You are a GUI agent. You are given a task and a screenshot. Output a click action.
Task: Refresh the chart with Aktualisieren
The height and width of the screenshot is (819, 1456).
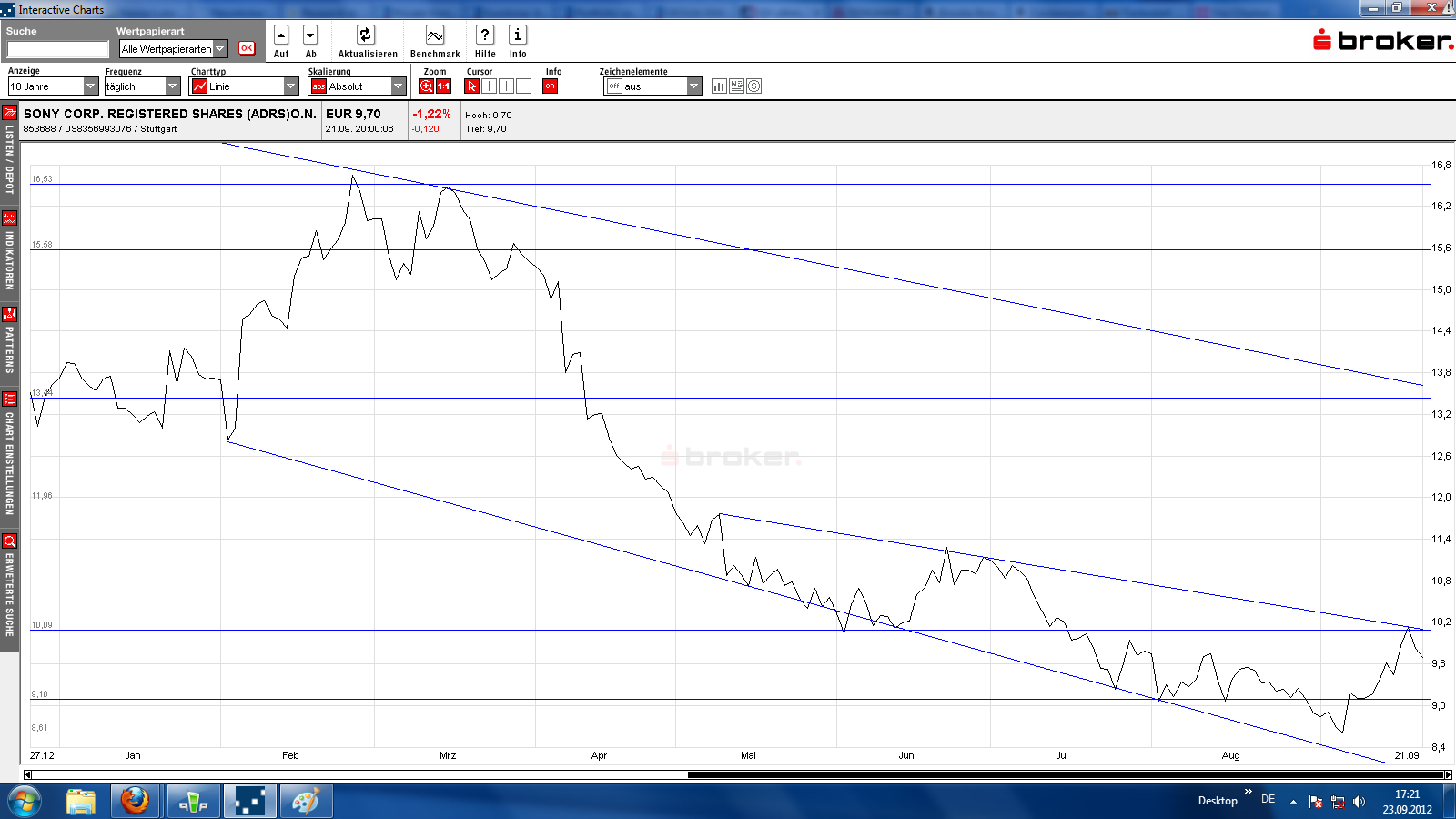(365, 35)
